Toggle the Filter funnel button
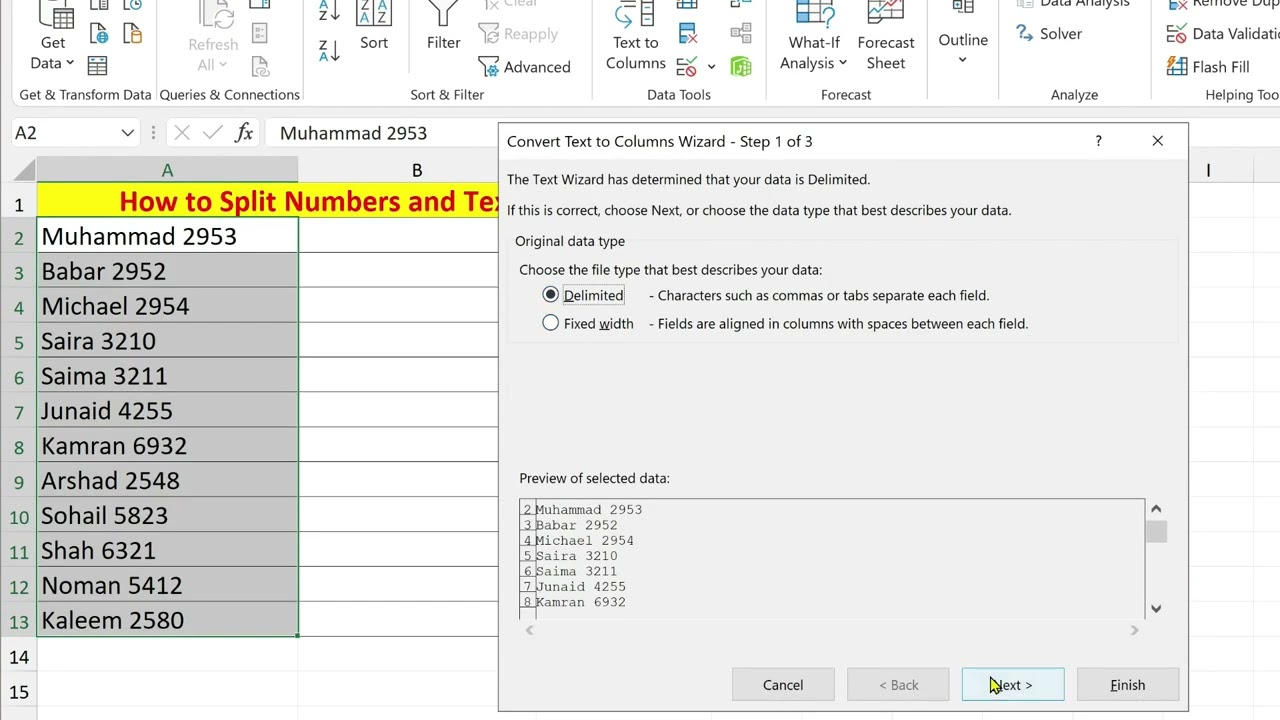Viewport: 1280px width, 720px height. (444, 28)
